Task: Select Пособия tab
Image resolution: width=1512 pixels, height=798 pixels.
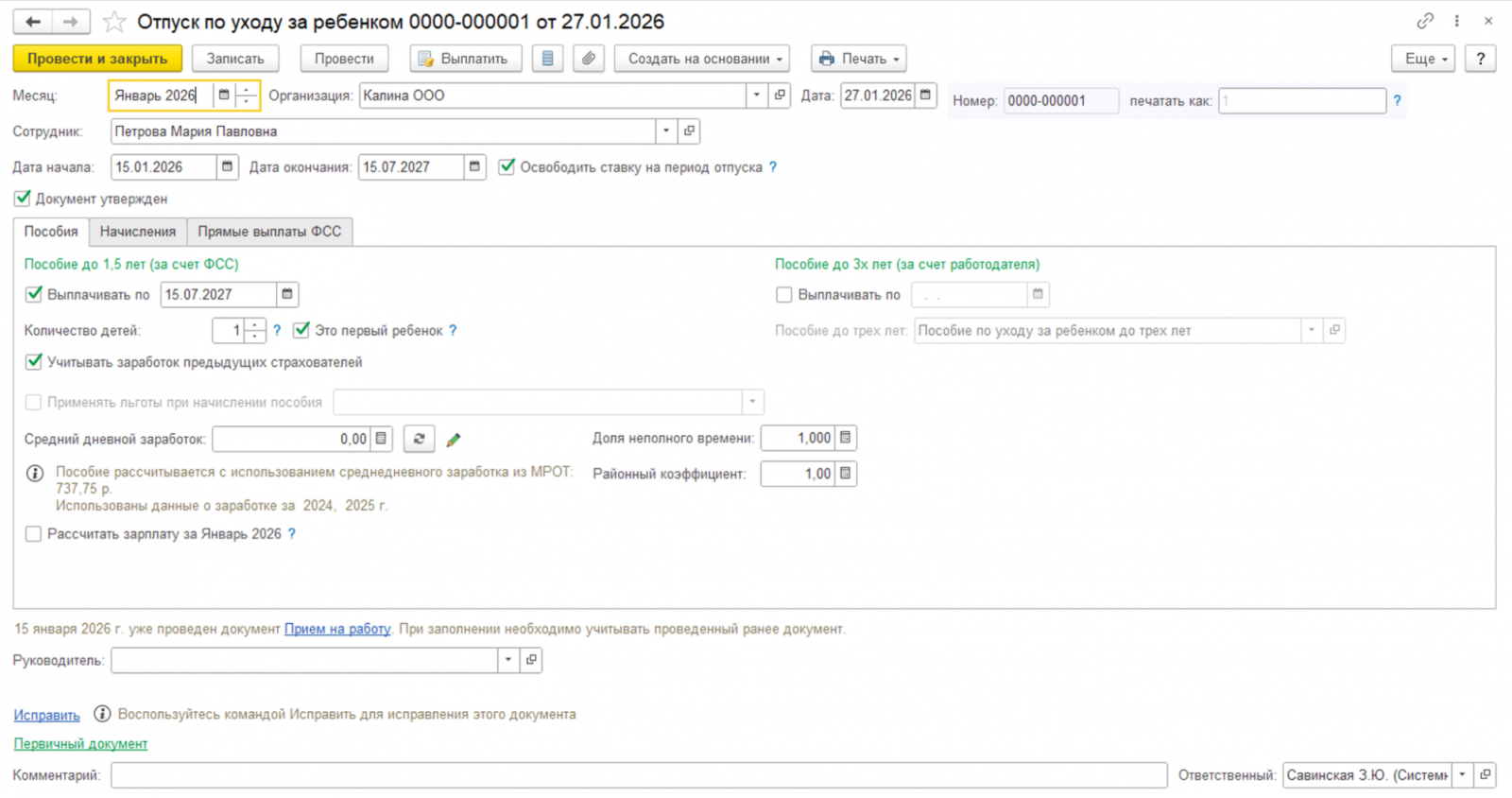Action: click(51, 232)
